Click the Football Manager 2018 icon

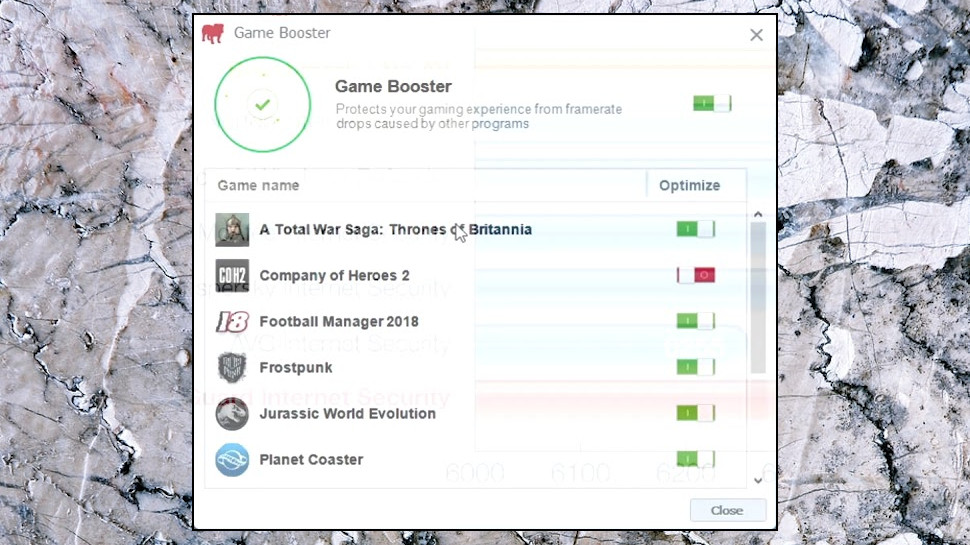[232, 322]
